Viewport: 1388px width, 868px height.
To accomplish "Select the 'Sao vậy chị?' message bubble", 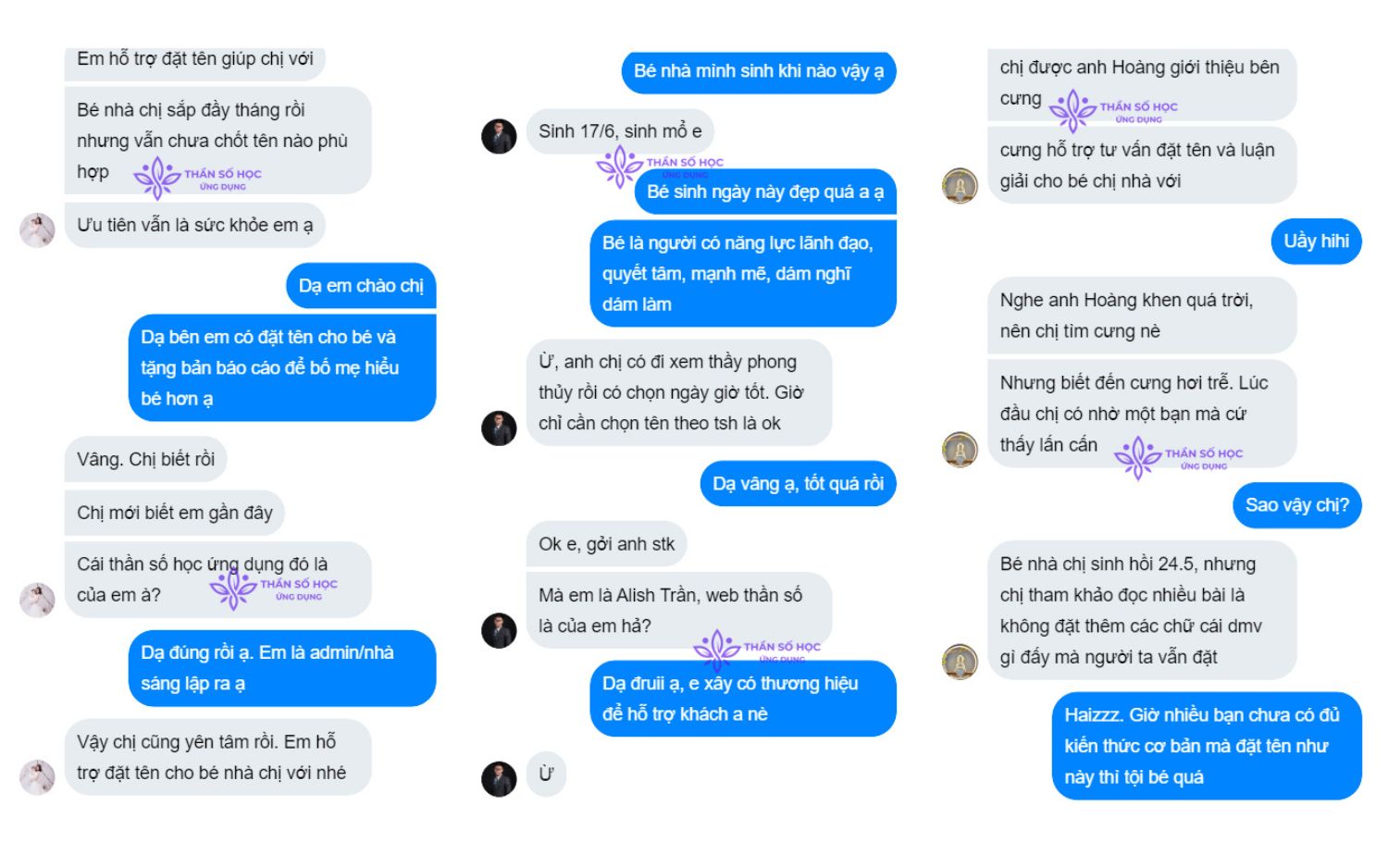I will tap(1296, 505).
